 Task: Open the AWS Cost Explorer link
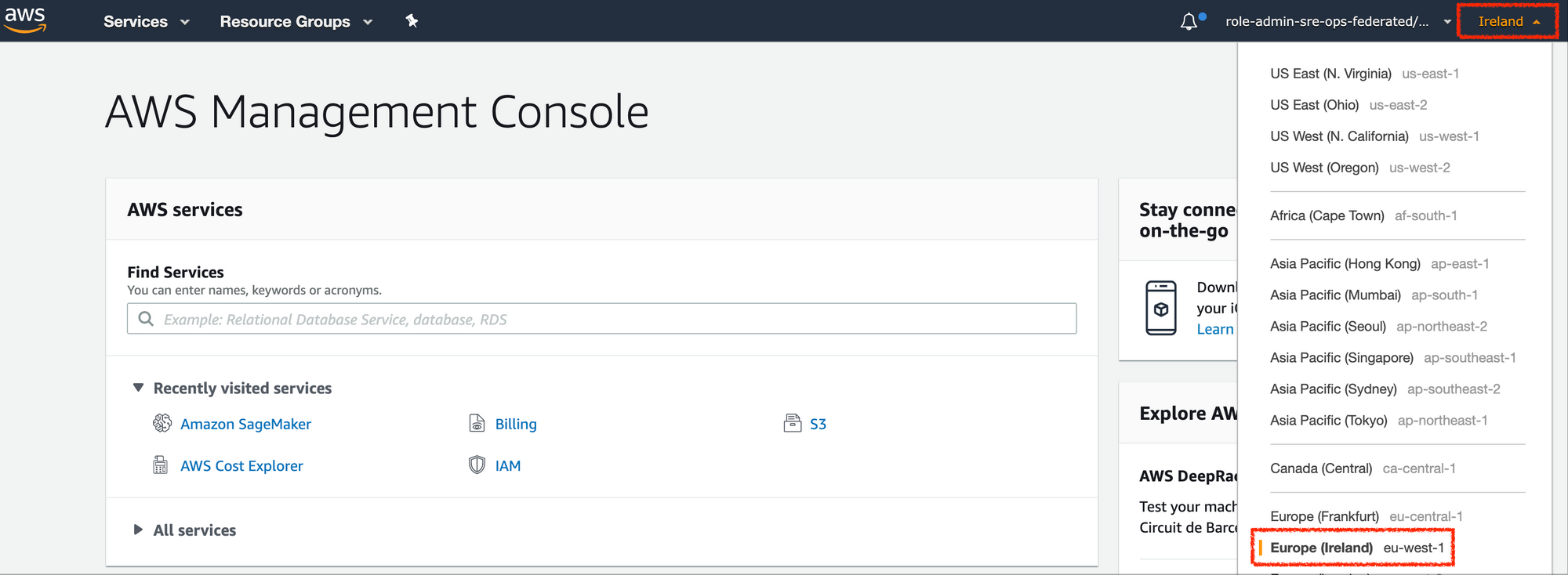(241, 466)
